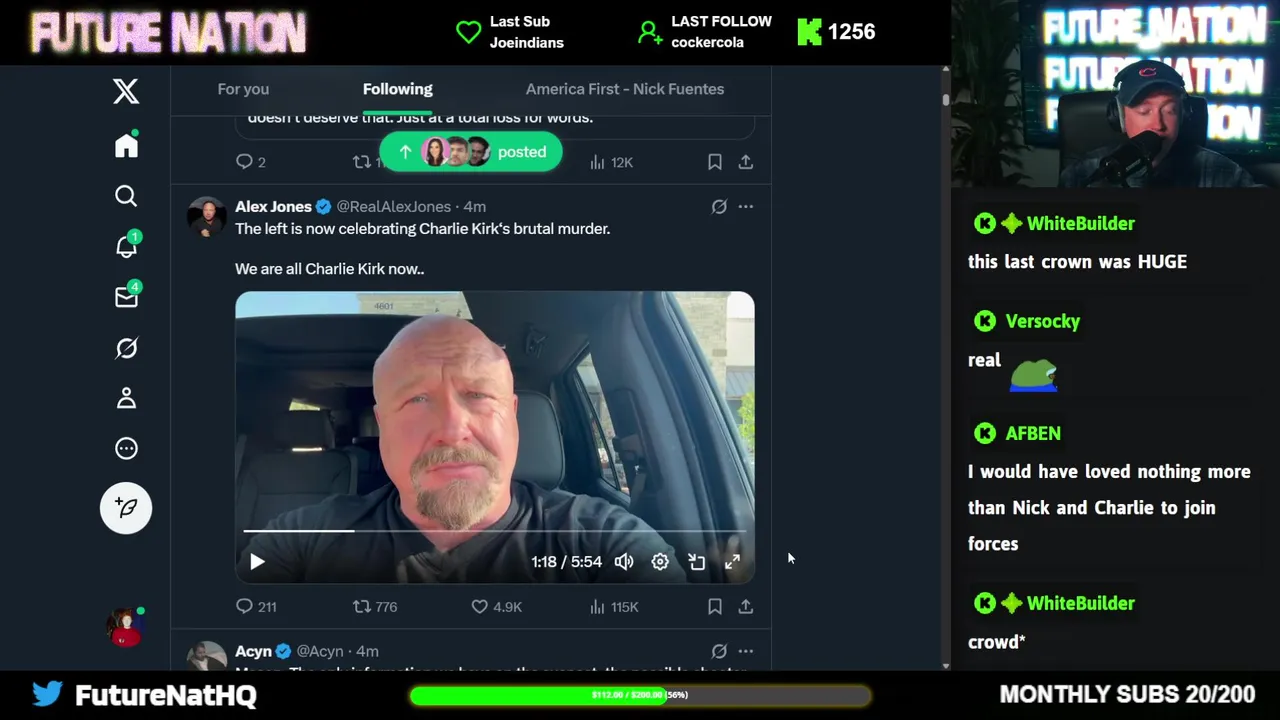Click Last Follow person icon in overlay
This screenshot has height=720, width=1280.
click(x=650, y=32)
